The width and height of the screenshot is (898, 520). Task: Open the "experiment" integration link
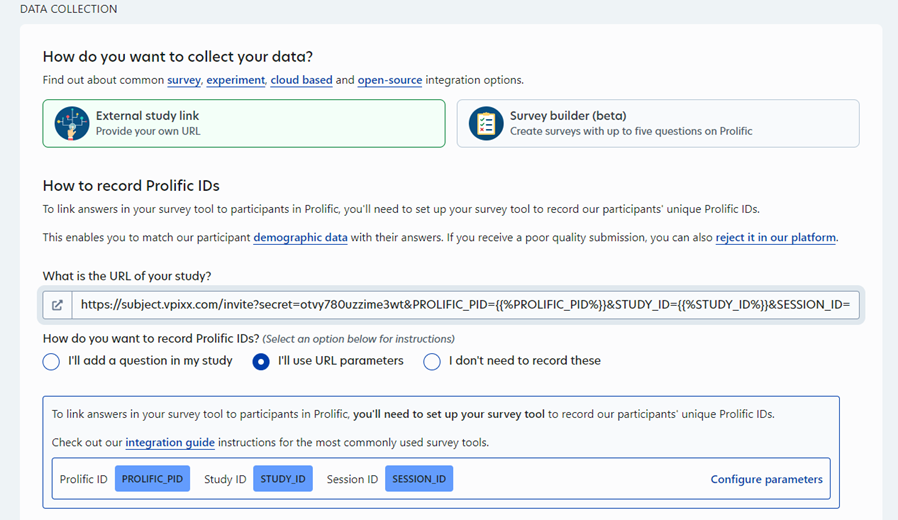236,80
